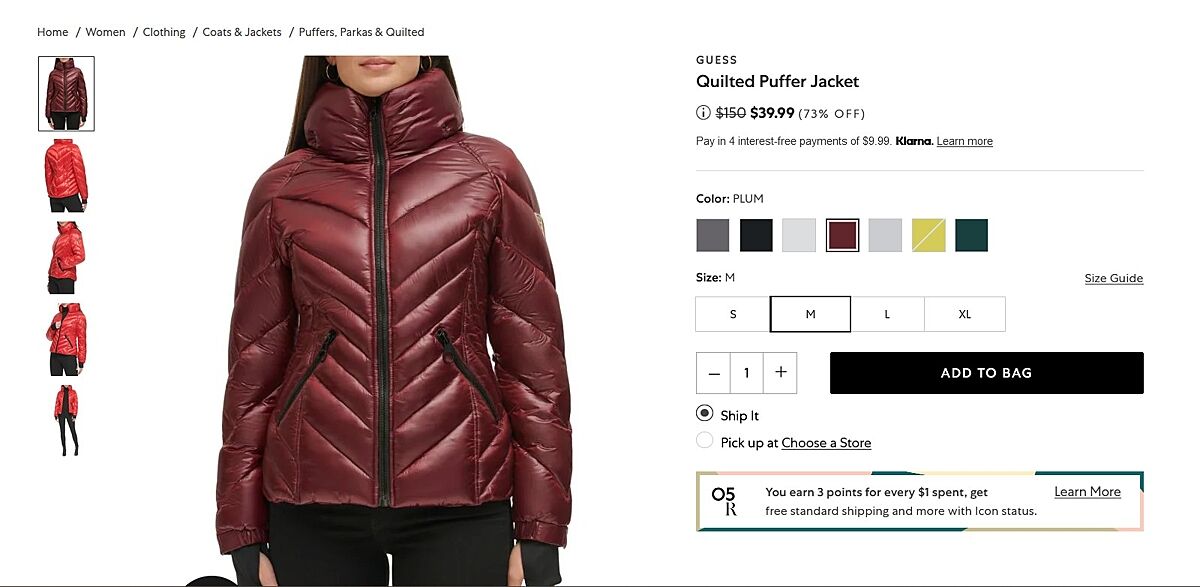Pick the dark green color swatch
This screenshot has height=587, width=1200.
971,235
